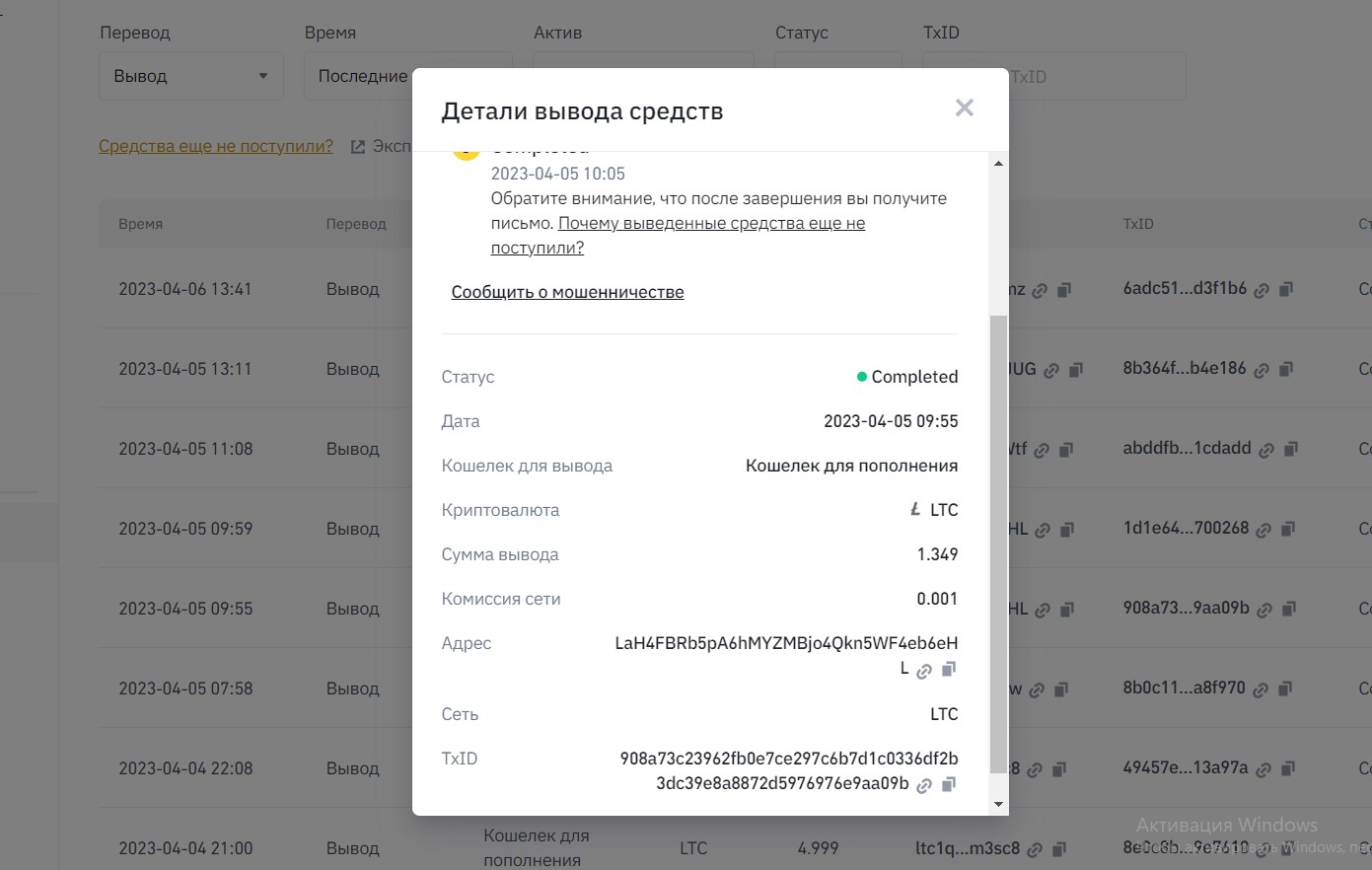
Task: Open link icon for TxID 908a73...9aa09b
Action: 1264,611
